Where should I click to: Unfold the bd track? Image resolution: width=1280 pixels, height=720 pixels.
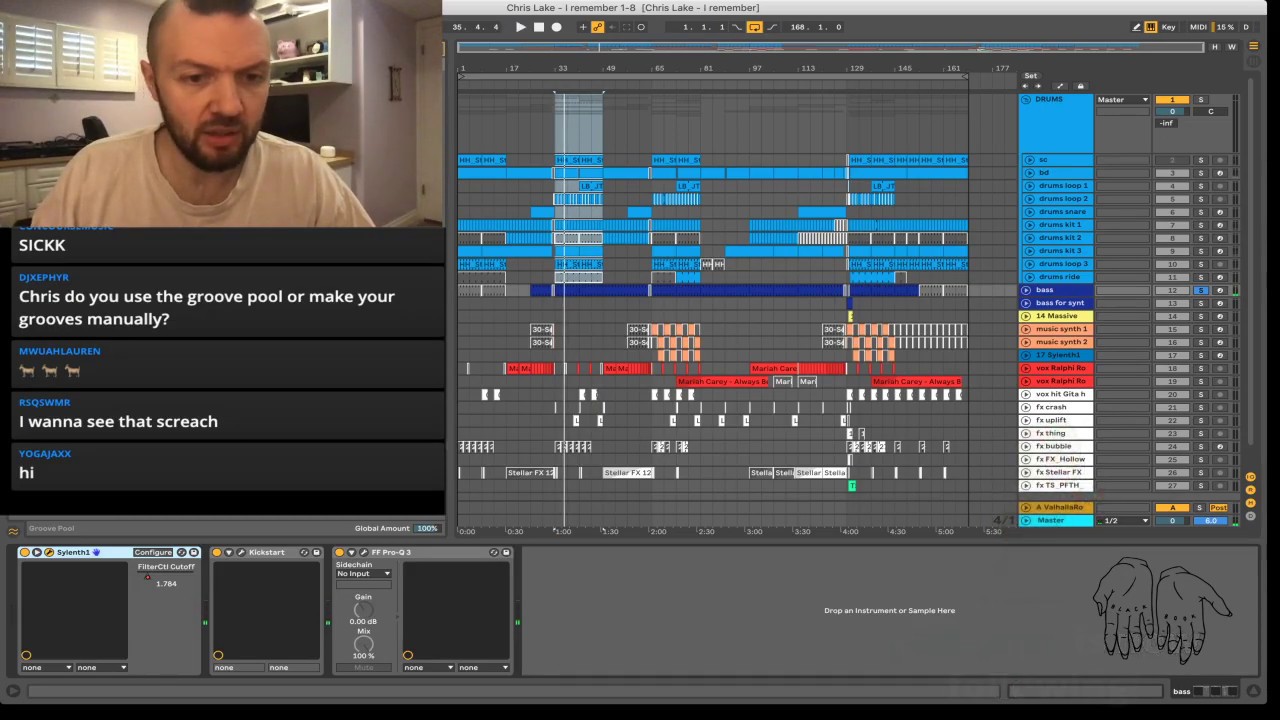point(1028,173)
